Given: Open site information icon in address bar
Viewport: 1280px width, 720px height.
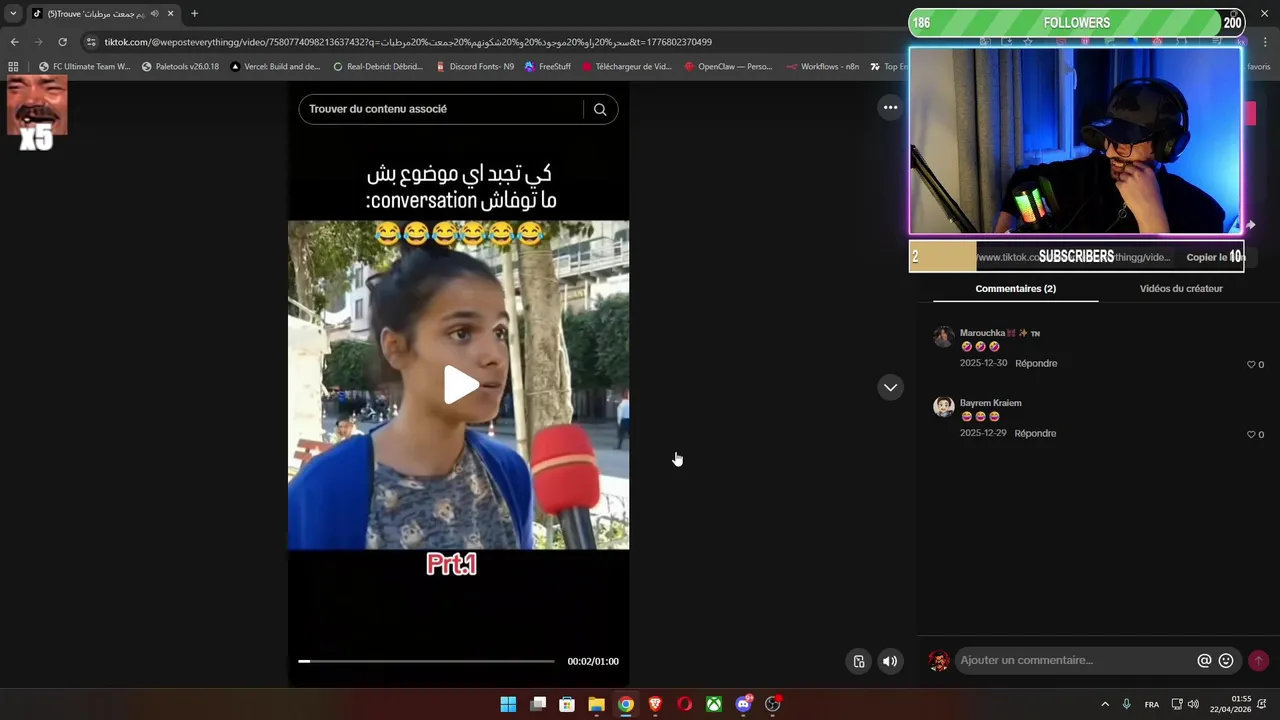Looking at the screenshot, I should [91, 42].
